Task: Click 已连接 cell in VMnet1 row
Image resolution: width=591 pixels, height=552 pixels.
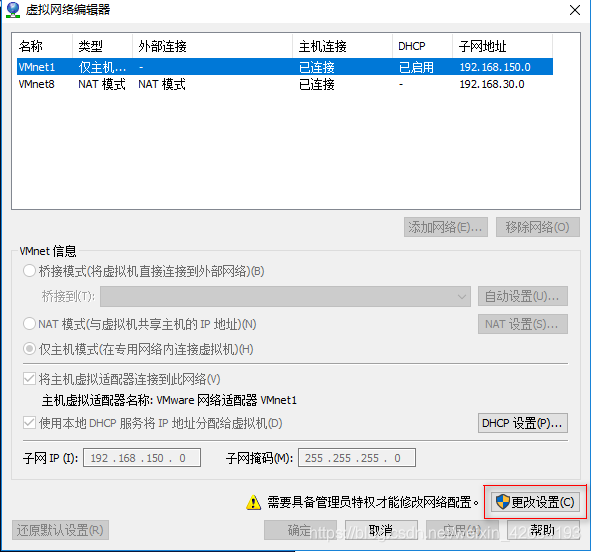Action: click(x=317, y=67)
